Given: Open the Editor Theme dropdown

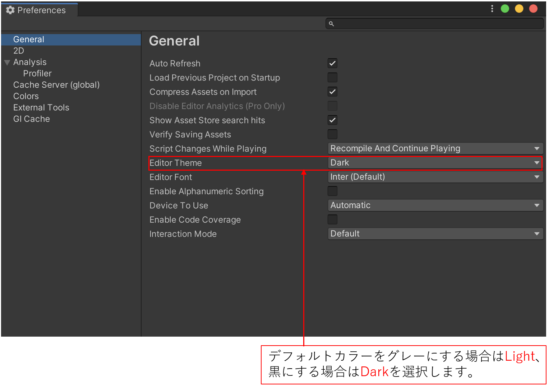Looking at the screenshot, I should pos(435,163).
